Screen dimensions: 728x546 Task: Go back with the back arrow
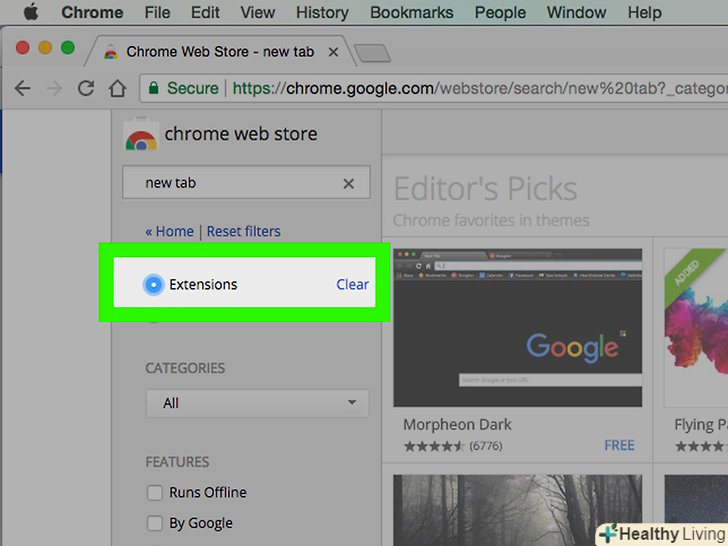tap(22, 88)
